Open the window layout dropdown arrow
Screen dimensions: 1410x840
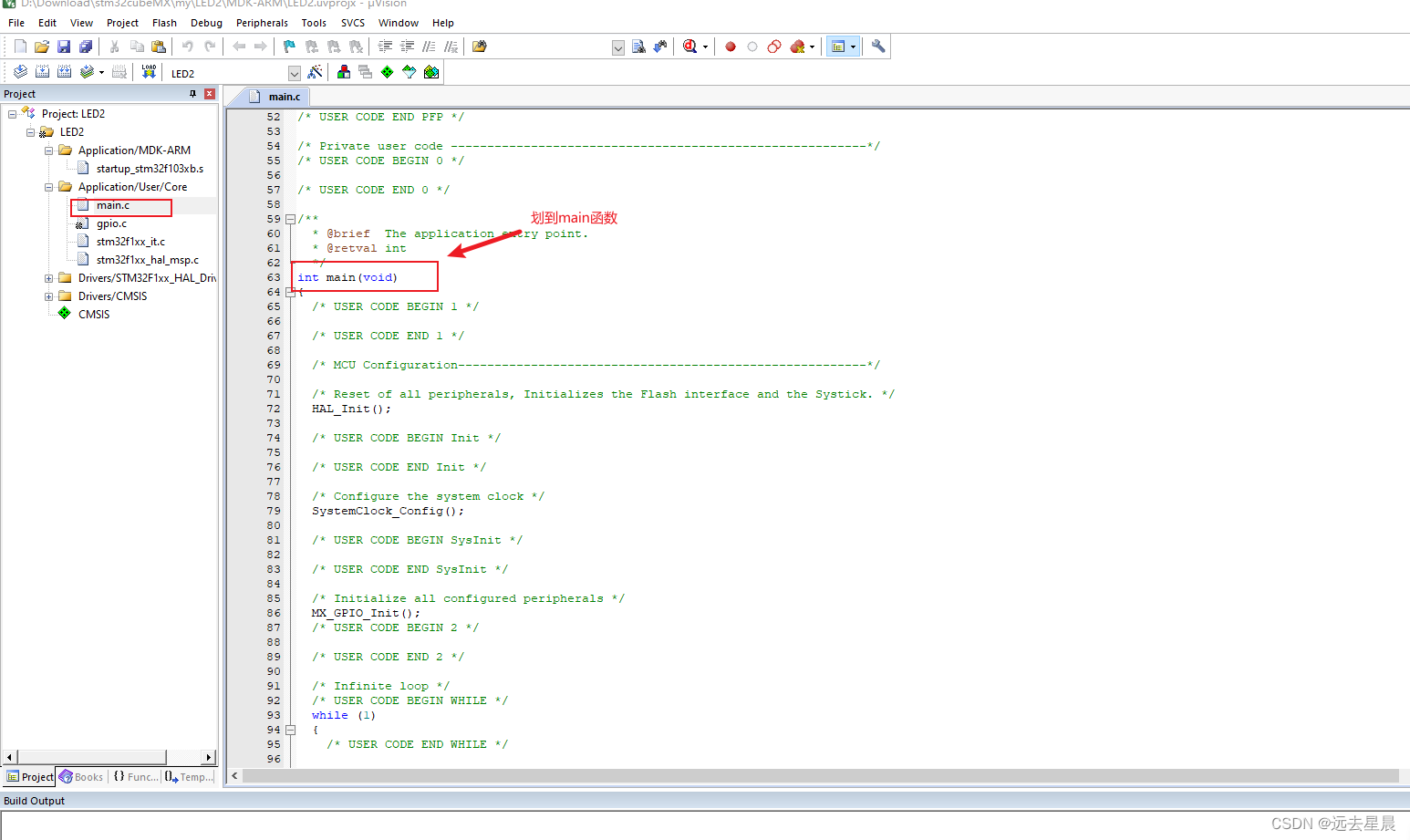(854, 47)
